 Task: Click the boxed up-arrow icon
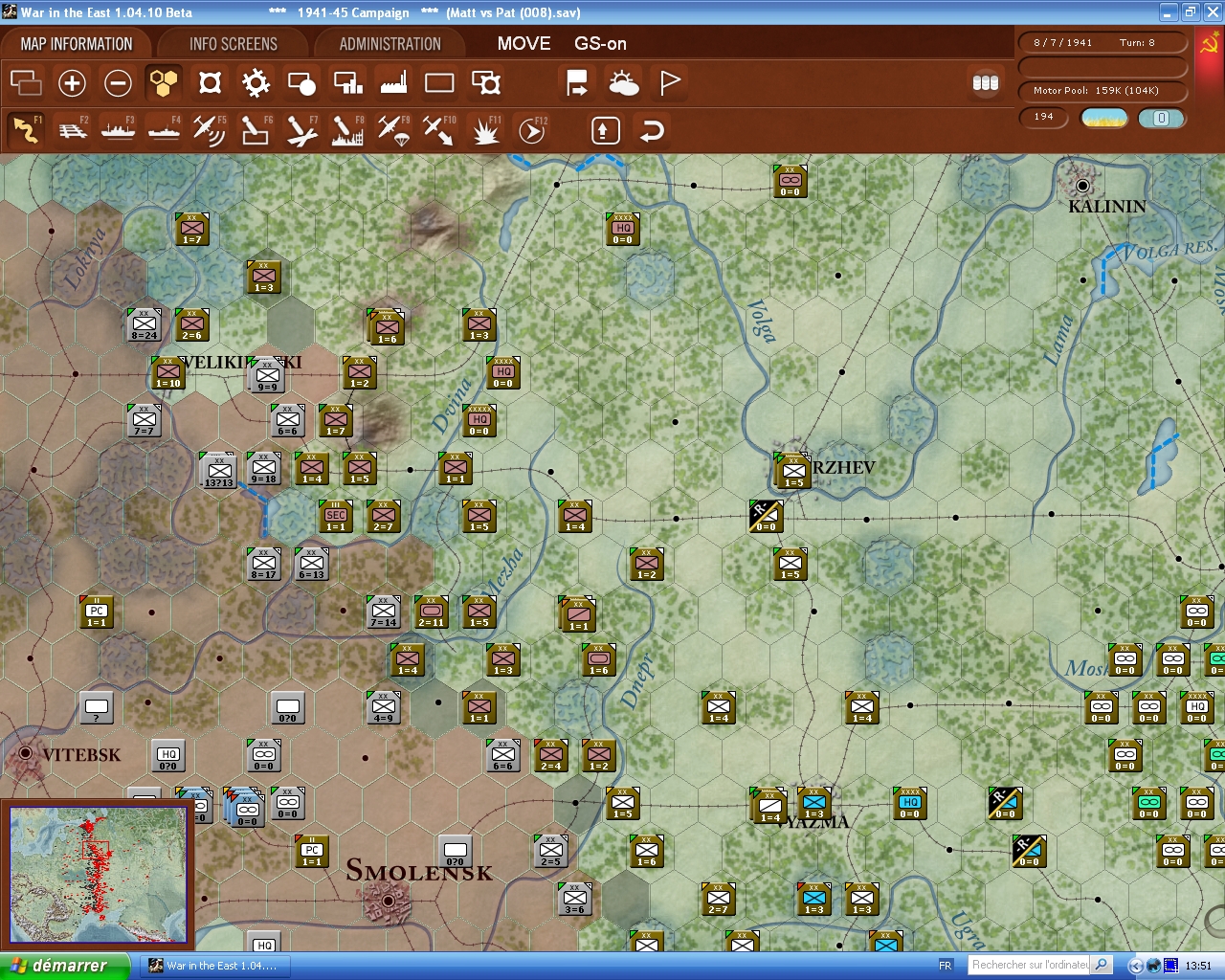tap(605, 130)
